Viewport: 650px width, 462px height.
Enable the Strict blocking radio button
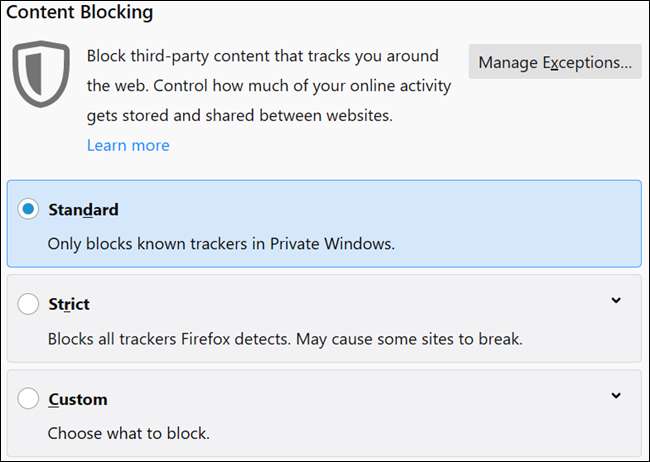coord(29,304)
